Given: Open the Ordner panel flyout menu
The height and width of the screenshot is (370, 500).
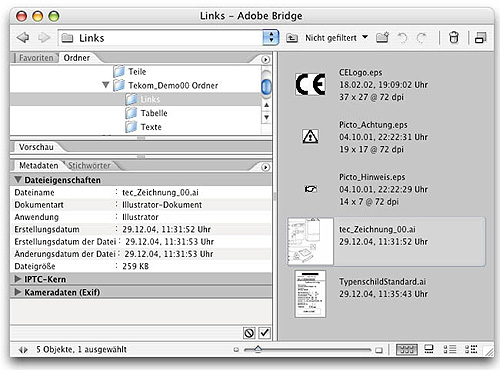Looking at the screenshot, I should (265, 60).
